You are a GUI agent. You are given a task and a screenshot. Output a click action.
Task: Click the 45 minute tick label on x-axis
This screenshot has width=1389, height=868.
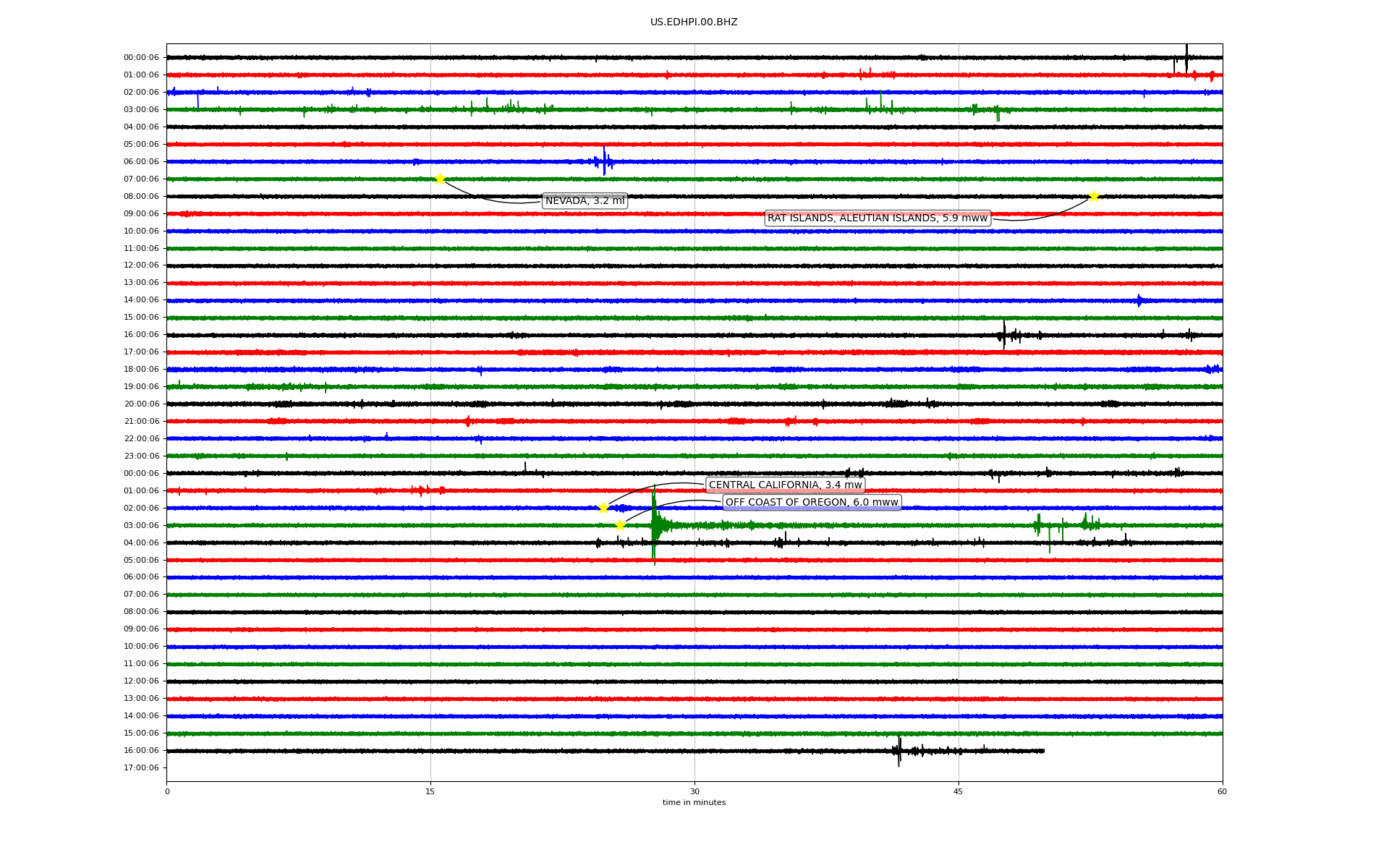tap(959, 791)
